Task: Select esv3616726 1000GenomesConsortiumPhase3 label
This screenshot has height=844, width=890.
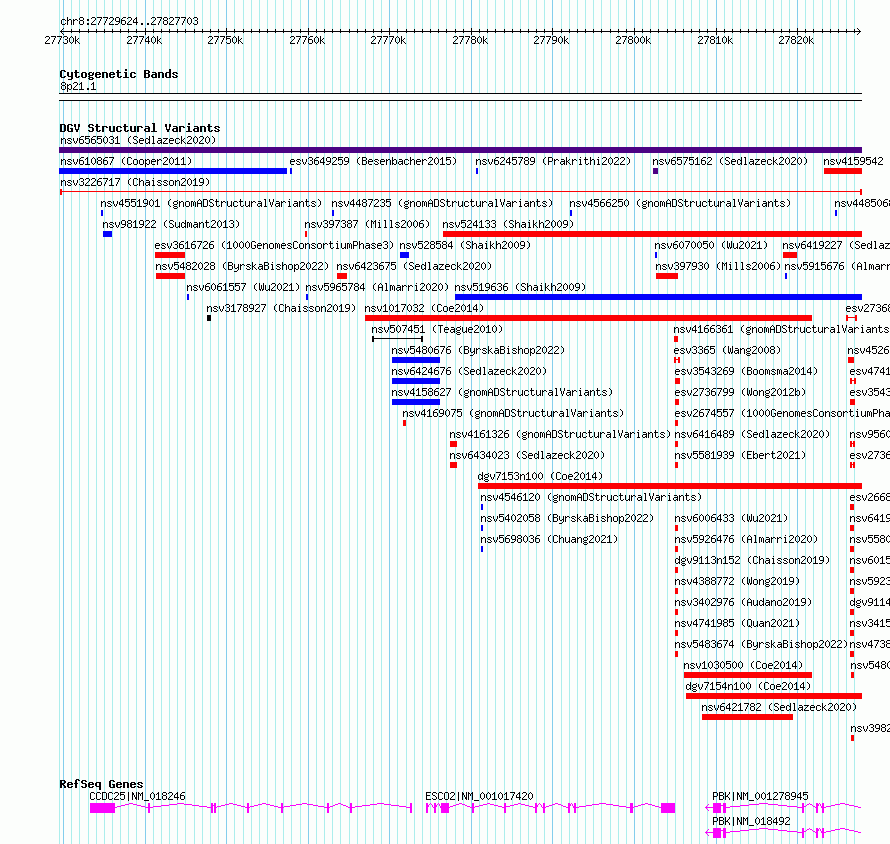Action: (x=274, y=245)
